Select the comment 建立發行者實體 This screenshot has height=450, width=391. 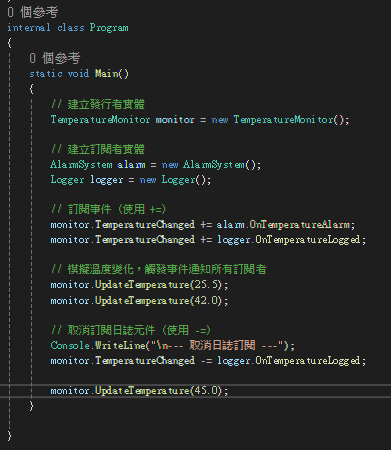point(98,104)
